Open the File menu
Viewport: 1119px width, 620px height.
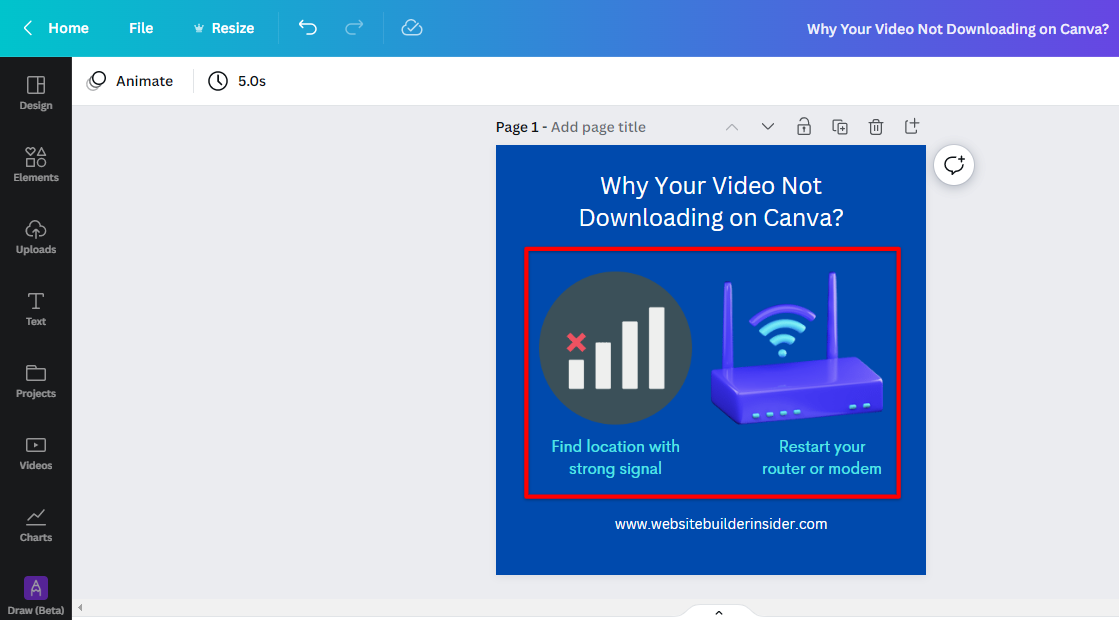[x=141, y=28]
